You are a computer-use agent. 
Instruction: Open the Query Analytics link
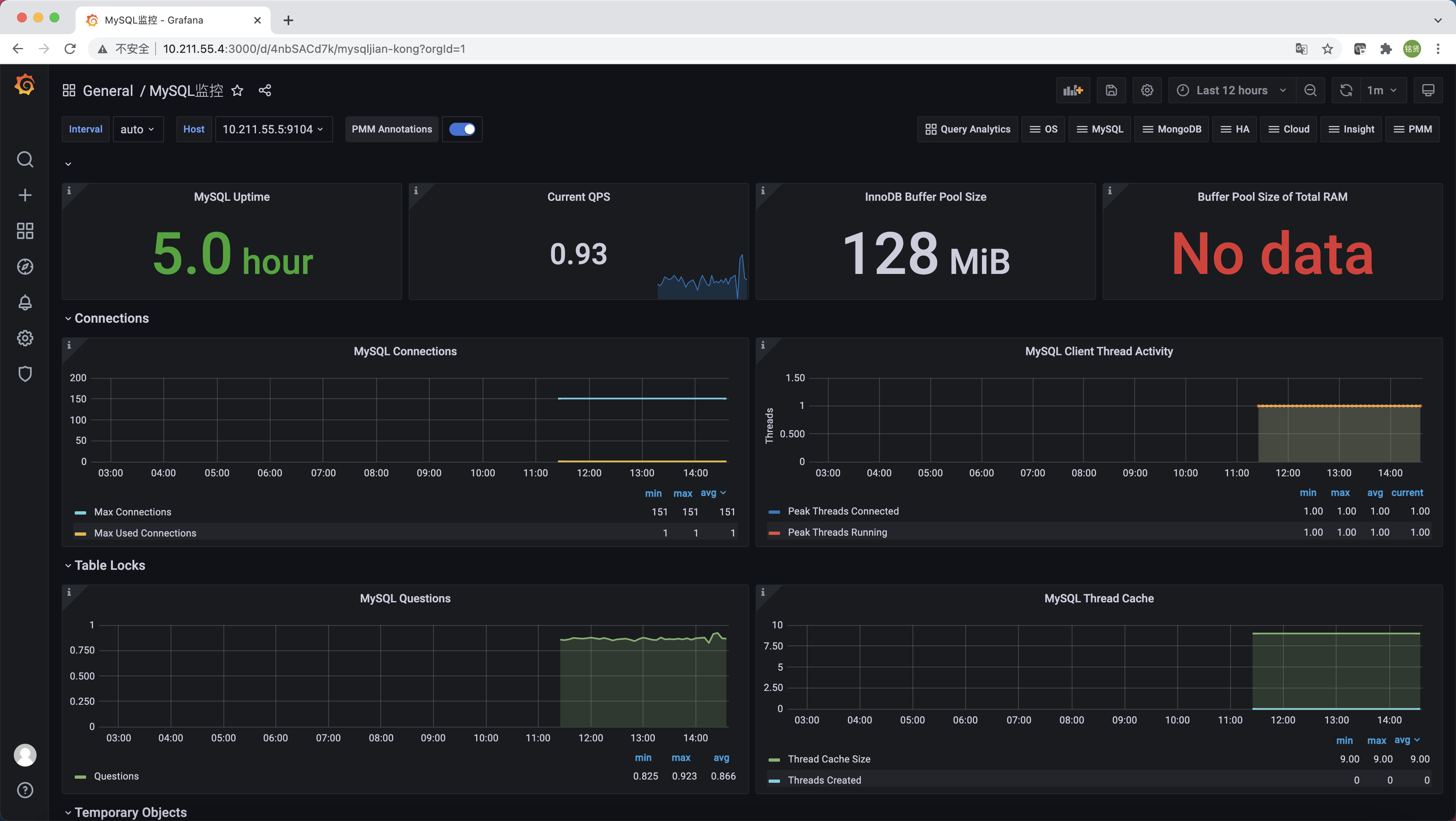point(968,130)
